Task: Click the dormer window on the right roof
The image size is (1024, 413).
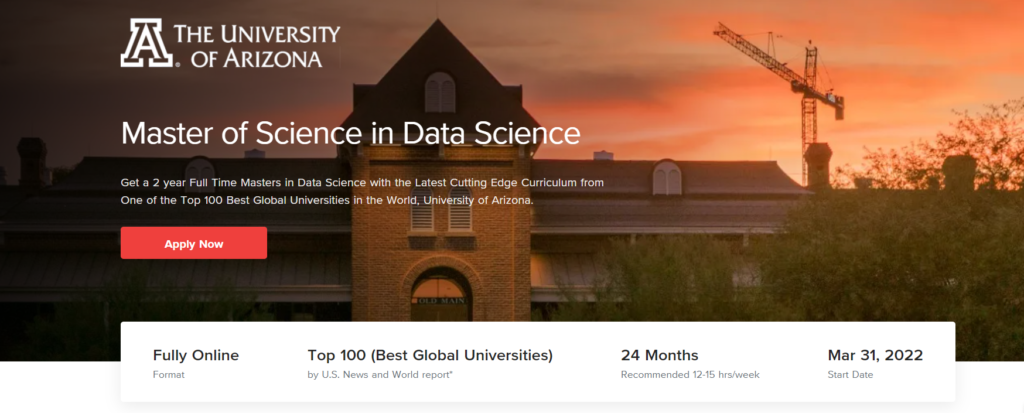Action: [x=666, y=178]
